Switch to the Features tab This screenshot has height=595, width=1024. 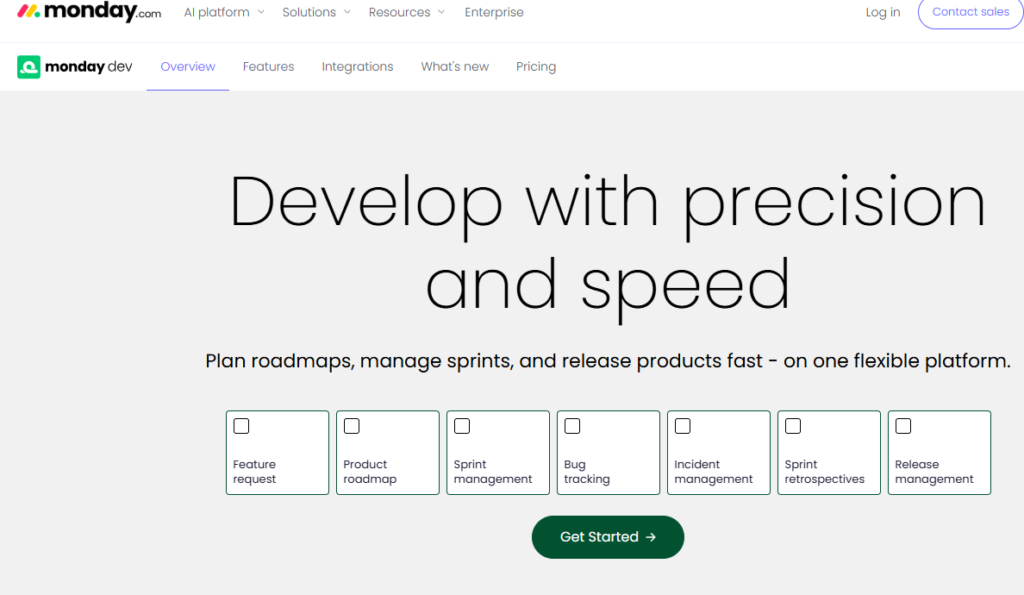point(268,67)
